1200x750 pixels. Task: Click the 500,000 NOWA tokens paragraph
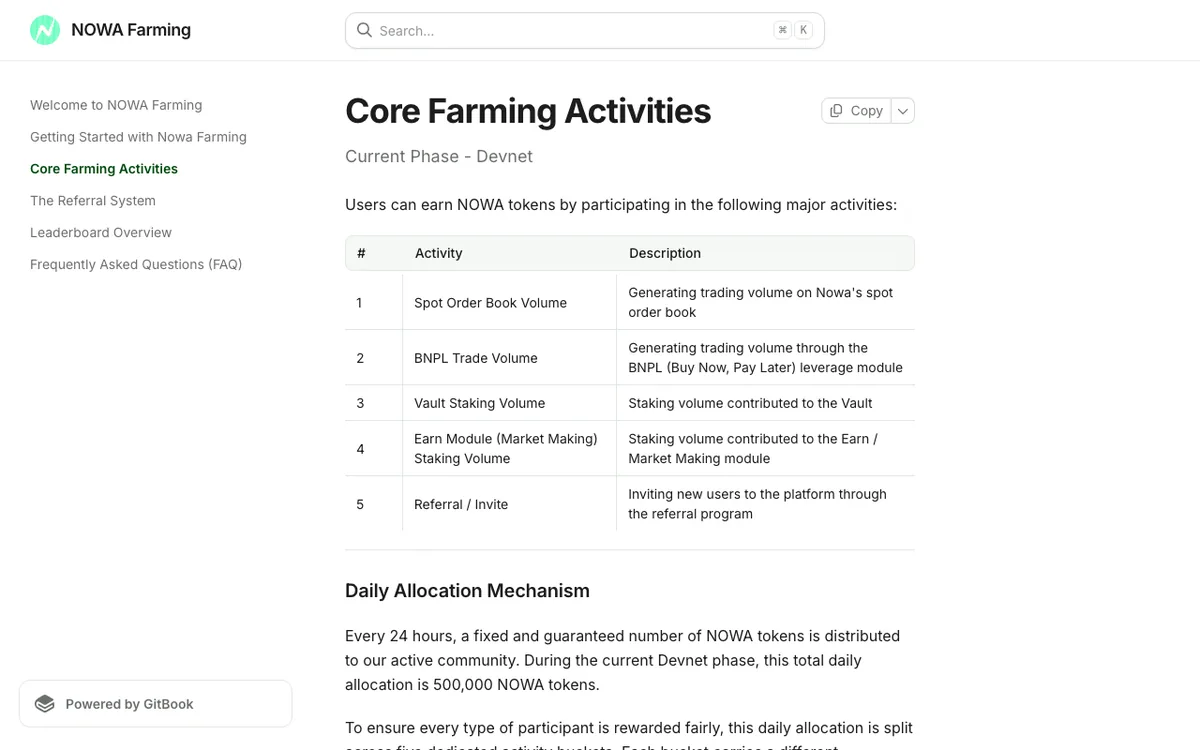[x=622, y=660]
